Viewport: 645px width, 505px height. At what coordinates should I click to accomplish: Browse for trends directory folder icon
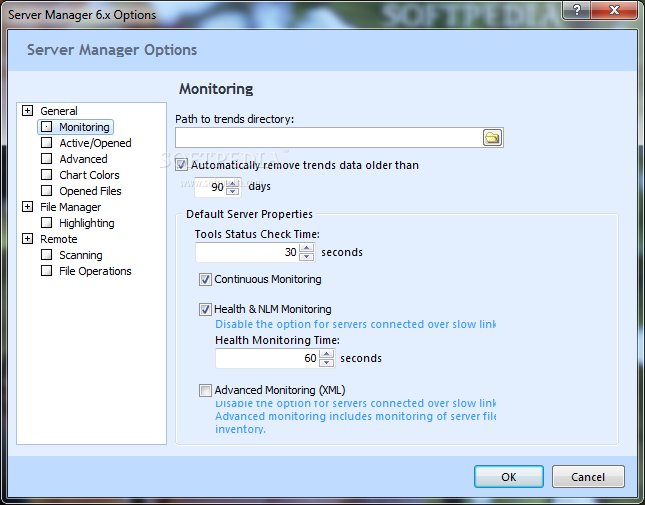coord(492,137)
